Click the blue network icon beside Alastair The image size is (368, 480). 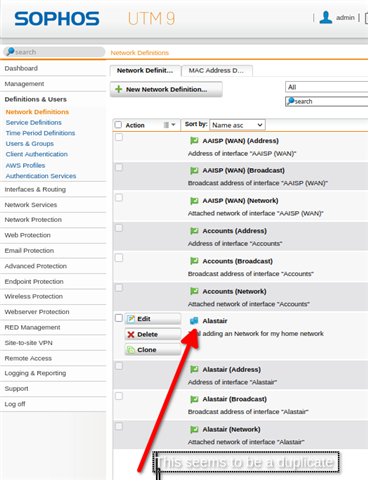[194, 321]
